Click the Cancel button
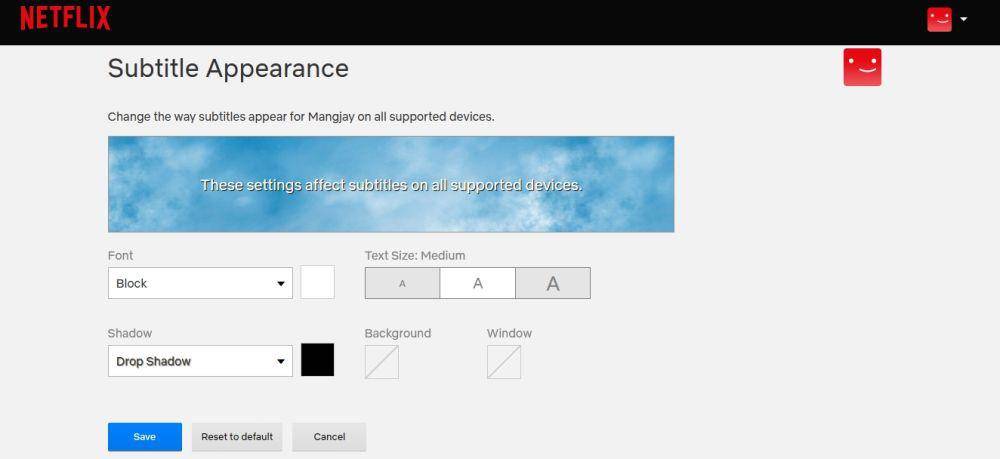This screenshot has height=459, width=1000. [329, 437]
